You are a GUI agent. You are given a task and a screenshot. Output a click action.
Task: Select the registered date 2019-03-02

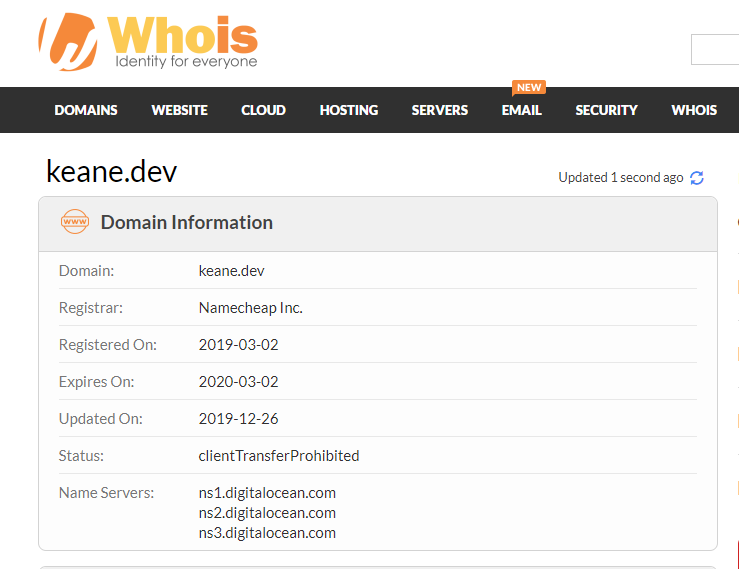[238, 345]
